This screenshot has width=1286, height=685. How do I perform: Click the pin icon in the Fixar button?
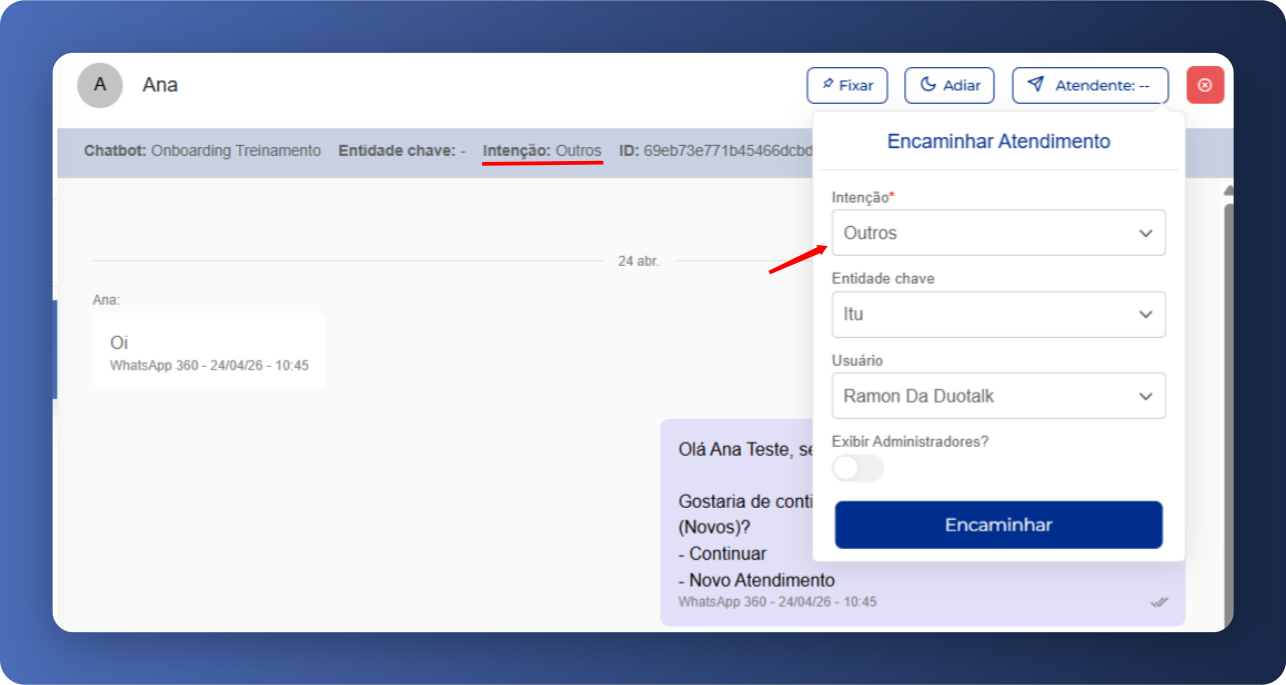click(828, 85)
